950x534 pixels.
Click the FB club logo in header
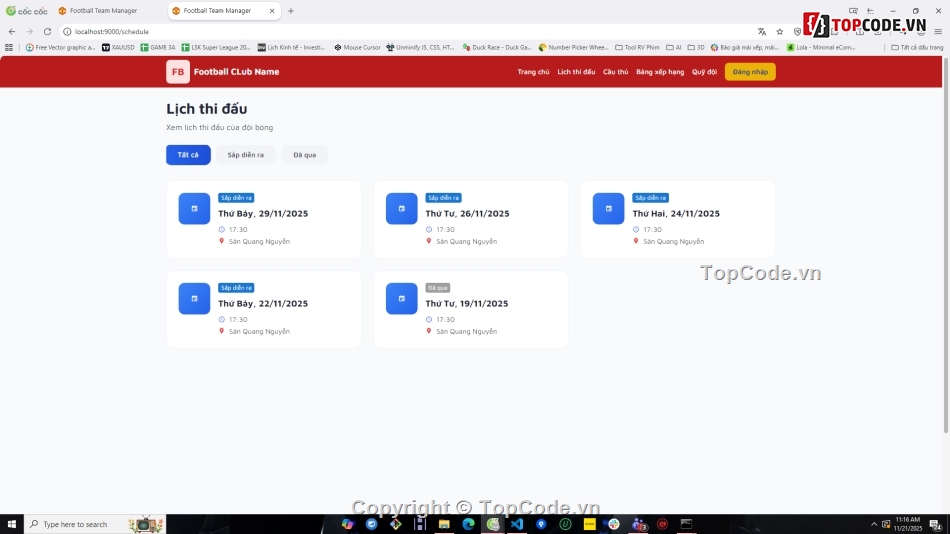tap(178, 72)
